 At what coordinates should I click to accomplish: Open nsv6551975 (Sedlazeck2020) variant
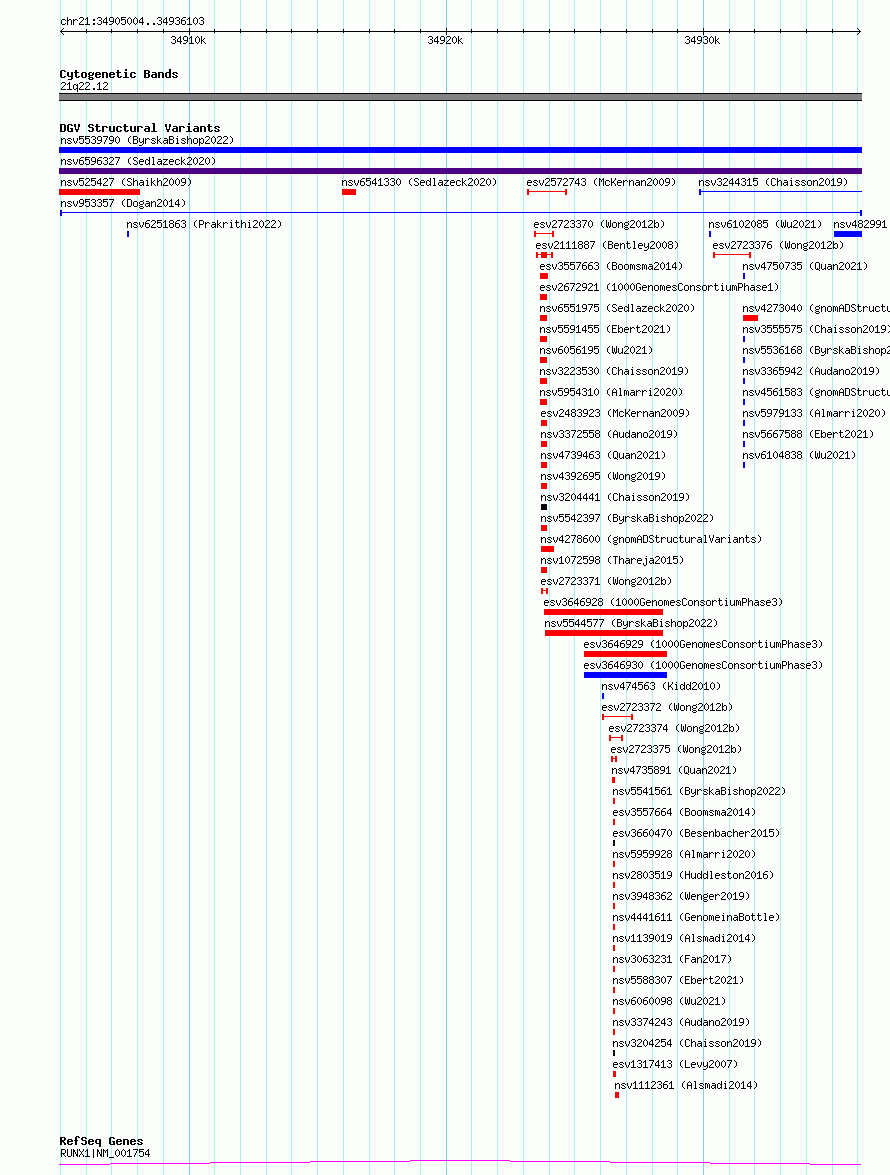click(617, 308)
